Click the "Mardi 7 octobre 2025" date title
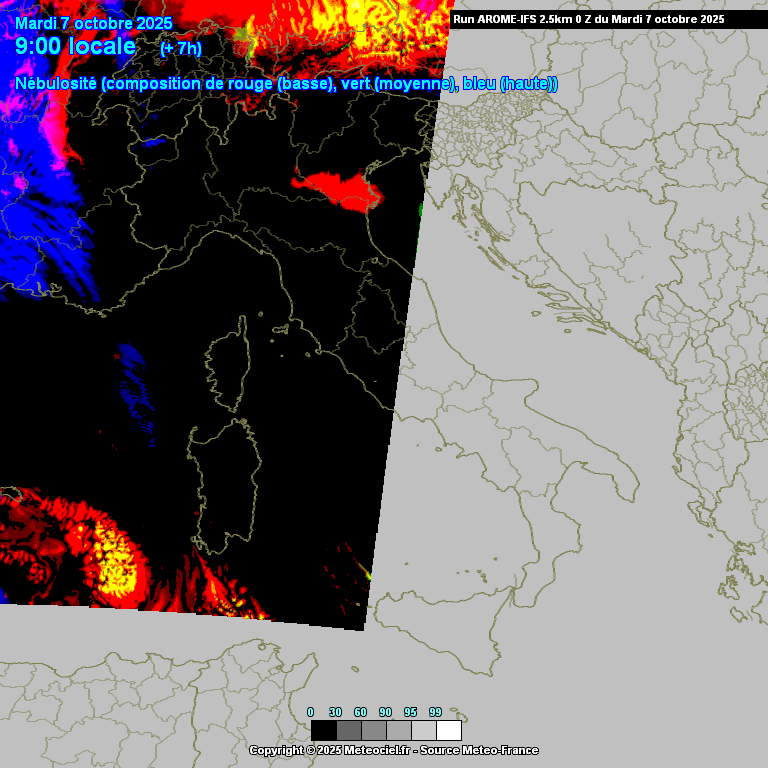 [x=93, y=23]
